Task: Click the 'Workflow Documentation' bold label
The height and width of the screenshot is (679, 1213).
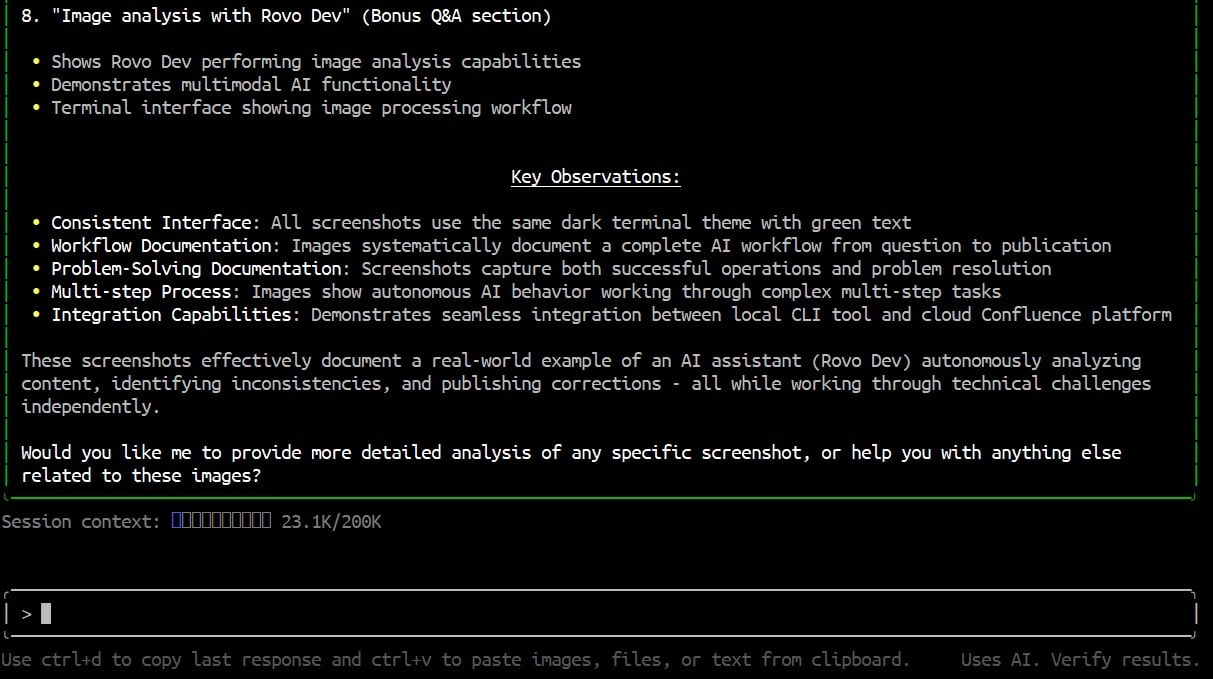Action: [161, 245]
